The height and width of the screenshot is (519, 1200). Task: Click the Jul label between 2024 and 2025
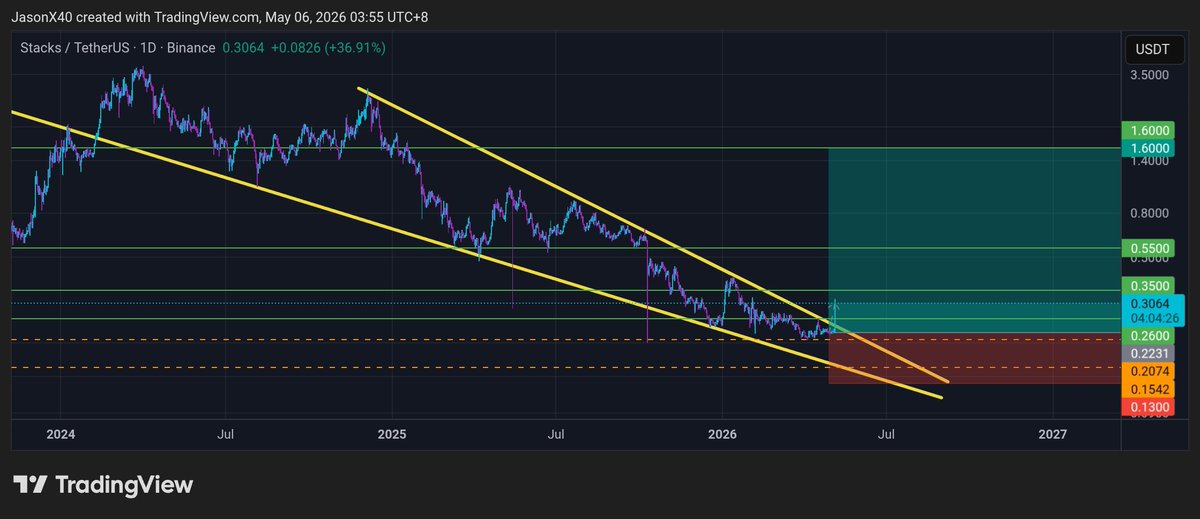pyautogui.click(x=226, y=434)
